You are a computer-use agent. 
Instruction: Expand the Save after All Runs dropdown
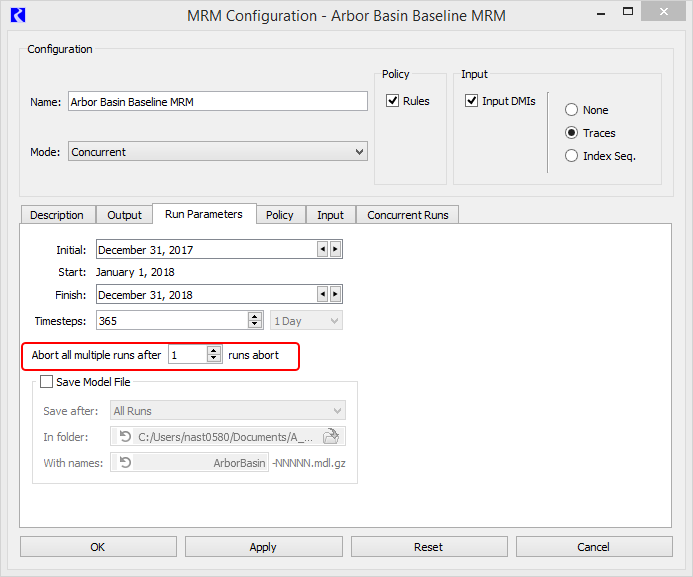click(x=228, y=411)
